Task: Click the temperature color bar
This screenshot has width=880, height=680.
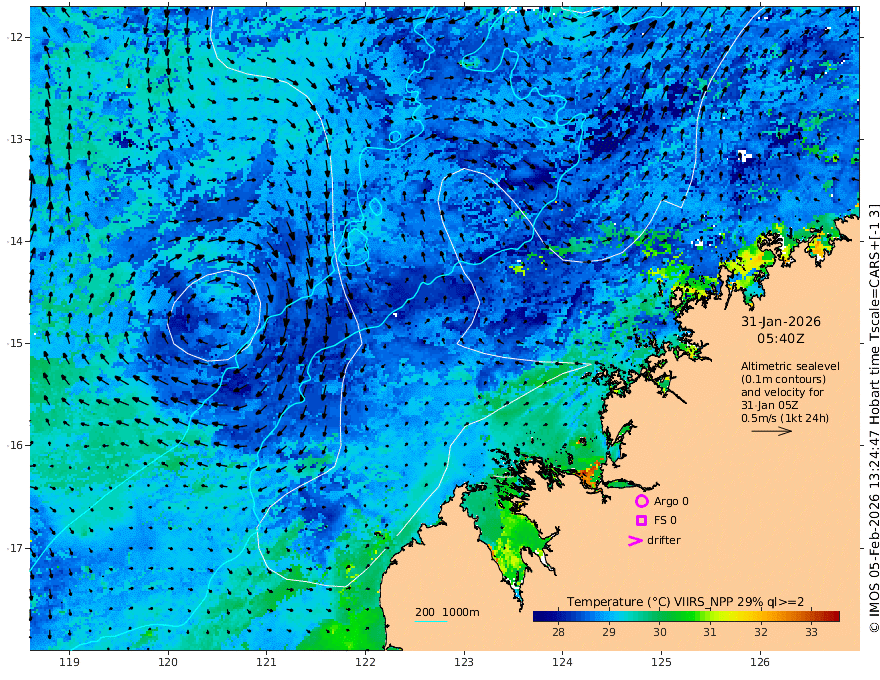Action: [x=686, y=616]
